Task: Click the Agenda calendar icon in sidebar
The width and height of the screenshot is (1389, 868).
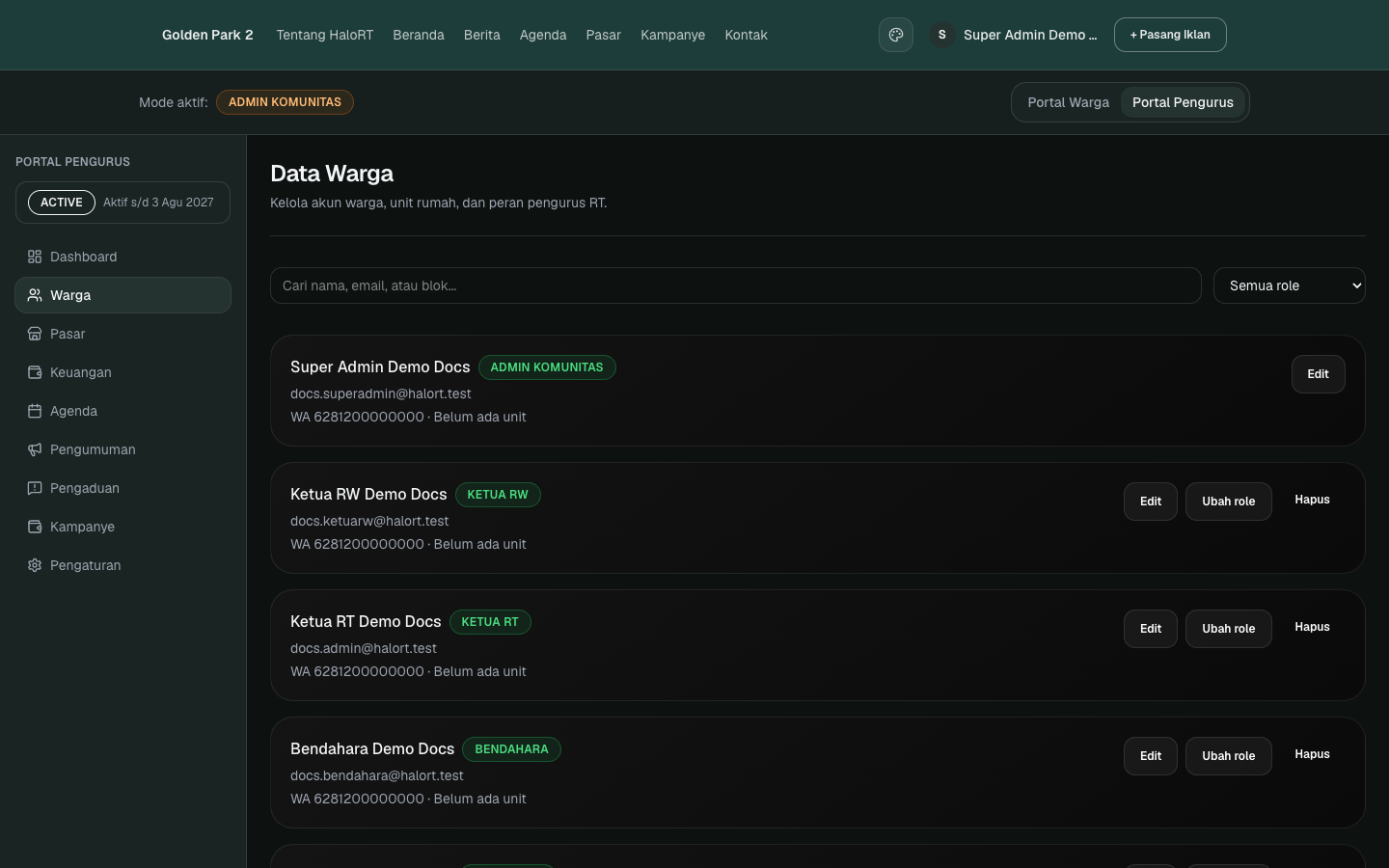Action: click(35, 411)
